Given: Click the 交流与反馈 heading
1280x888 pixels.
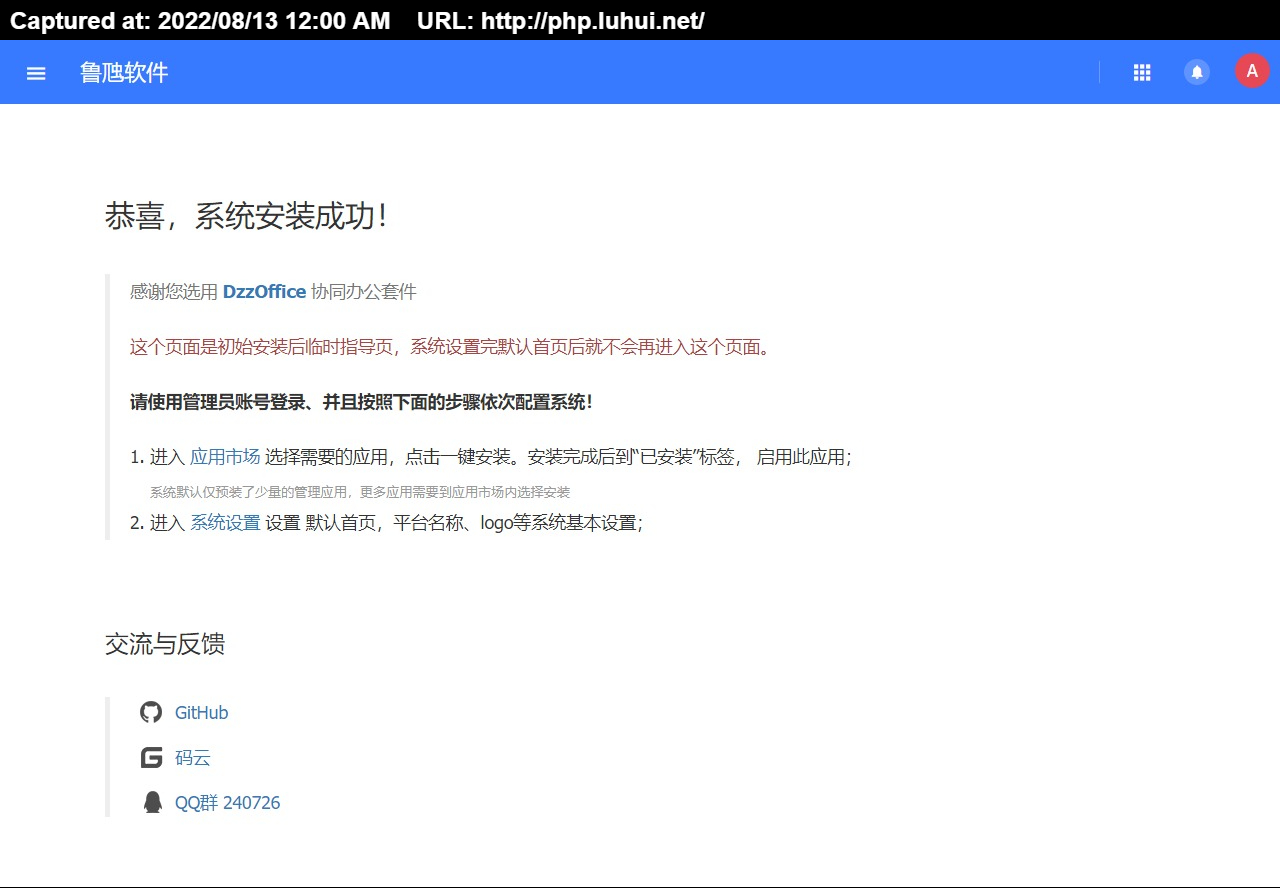Looking at the screenshot, I should pyautogui.click(x=165, y=644).
